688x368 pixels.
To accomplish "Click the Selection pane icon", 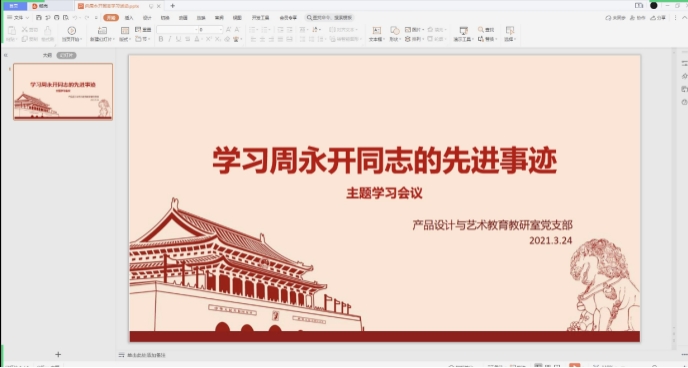I will pyautogui.click(x=509, y=30).
